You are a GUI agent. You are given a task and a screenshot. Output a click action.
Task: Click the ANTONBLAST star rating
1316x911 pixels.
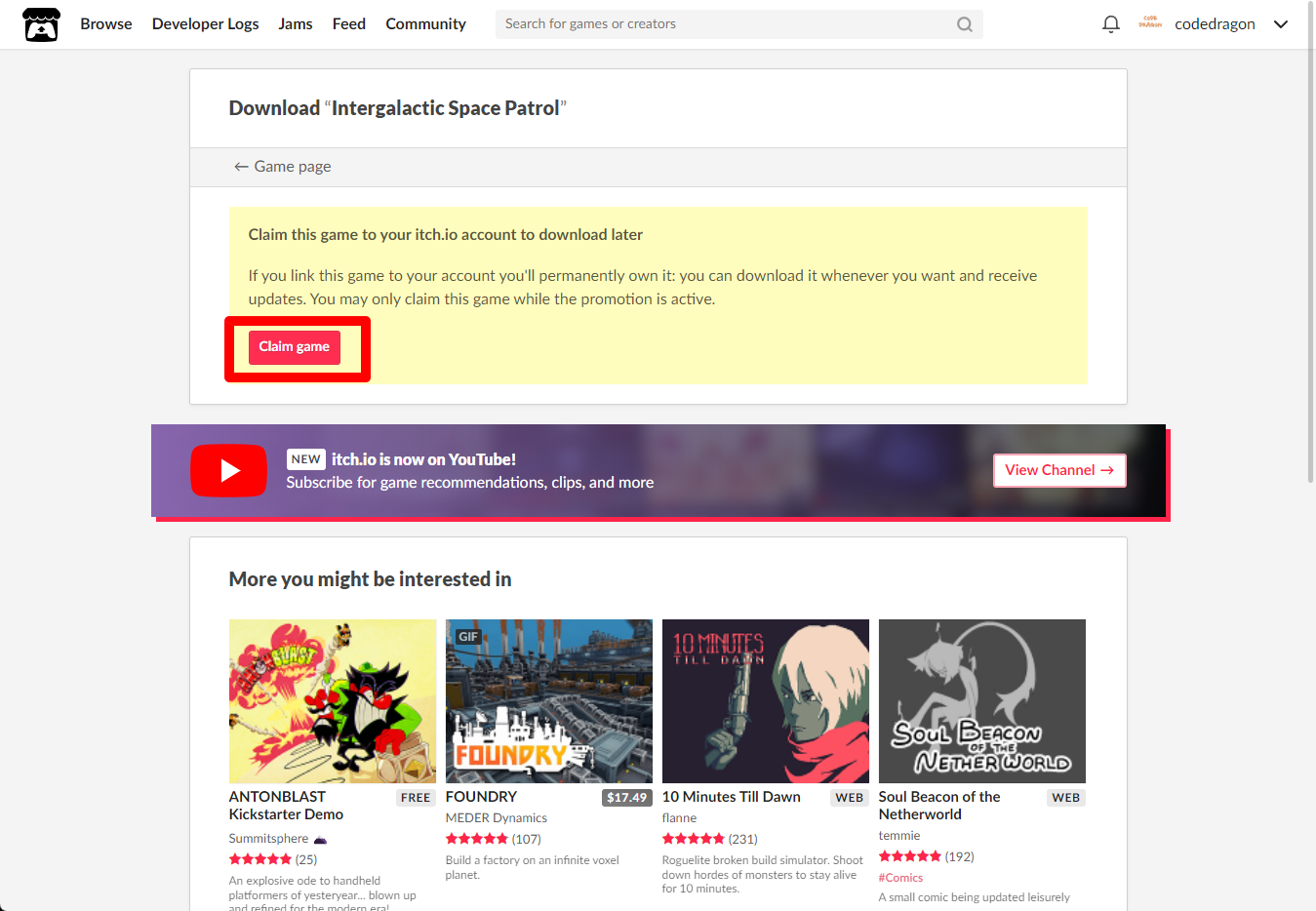click(x=260, y=859)
